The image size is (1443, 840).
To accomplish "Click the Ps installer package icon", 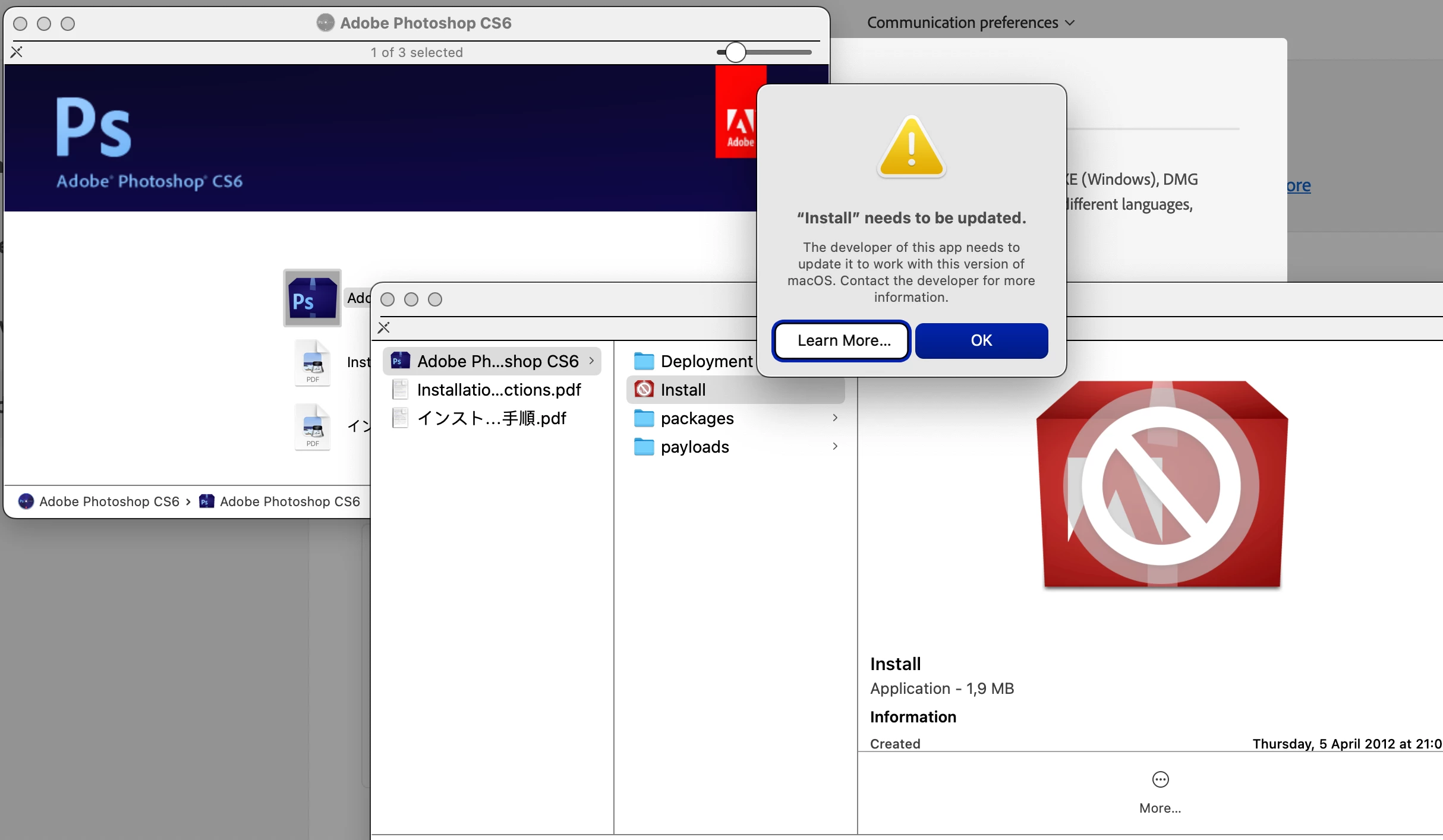I will (312, 298).
